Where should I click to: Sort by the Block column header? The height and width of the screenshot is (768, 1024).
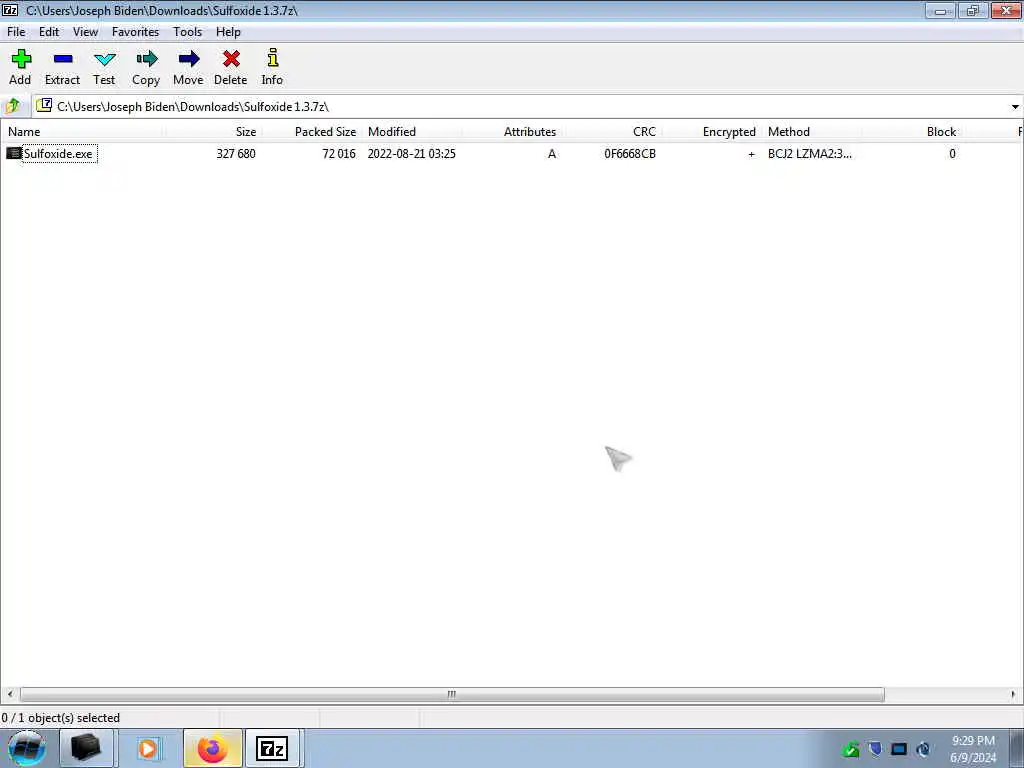tap(913, 131)
